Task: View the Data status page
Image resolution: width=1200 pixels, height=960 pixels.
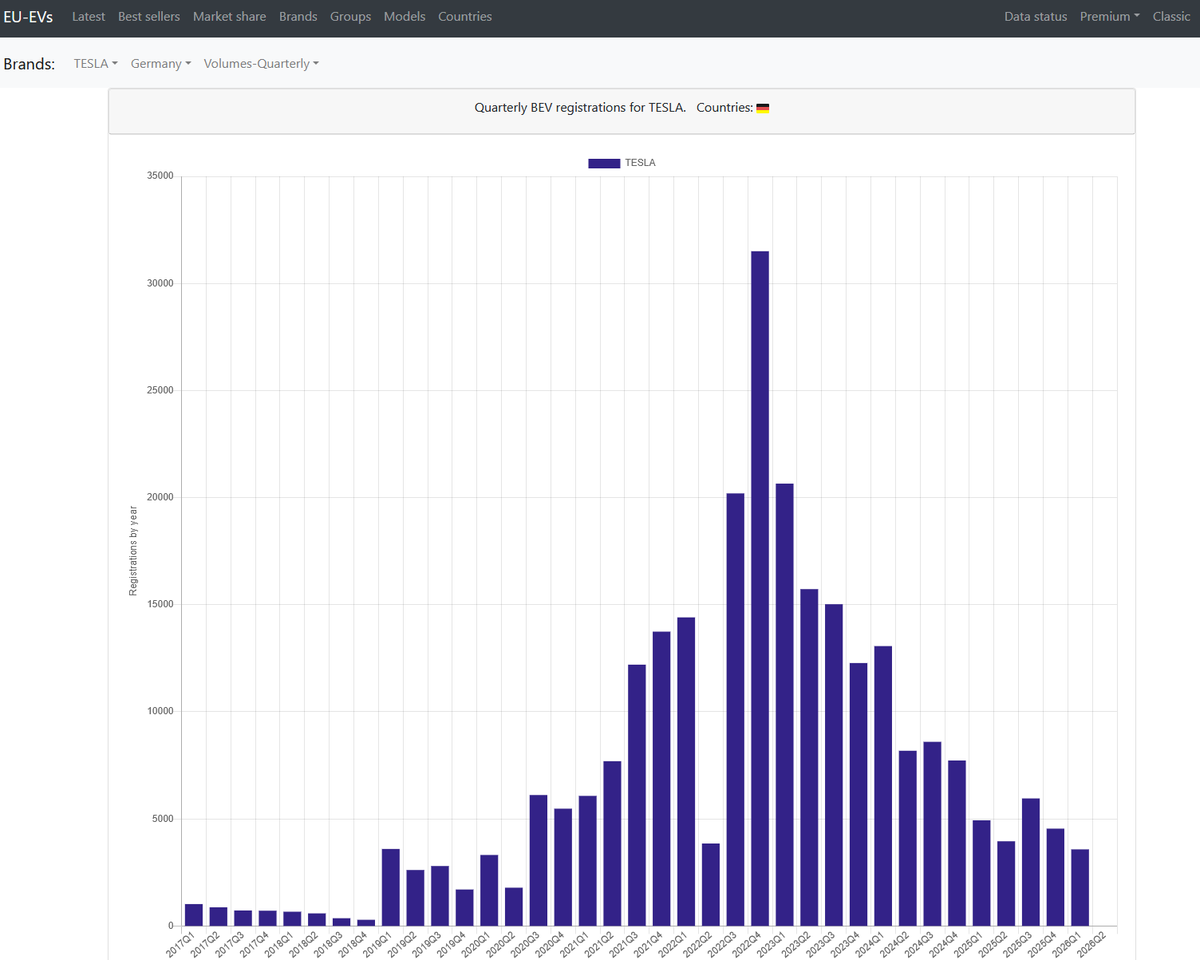Action: [x=1035, y=17]
